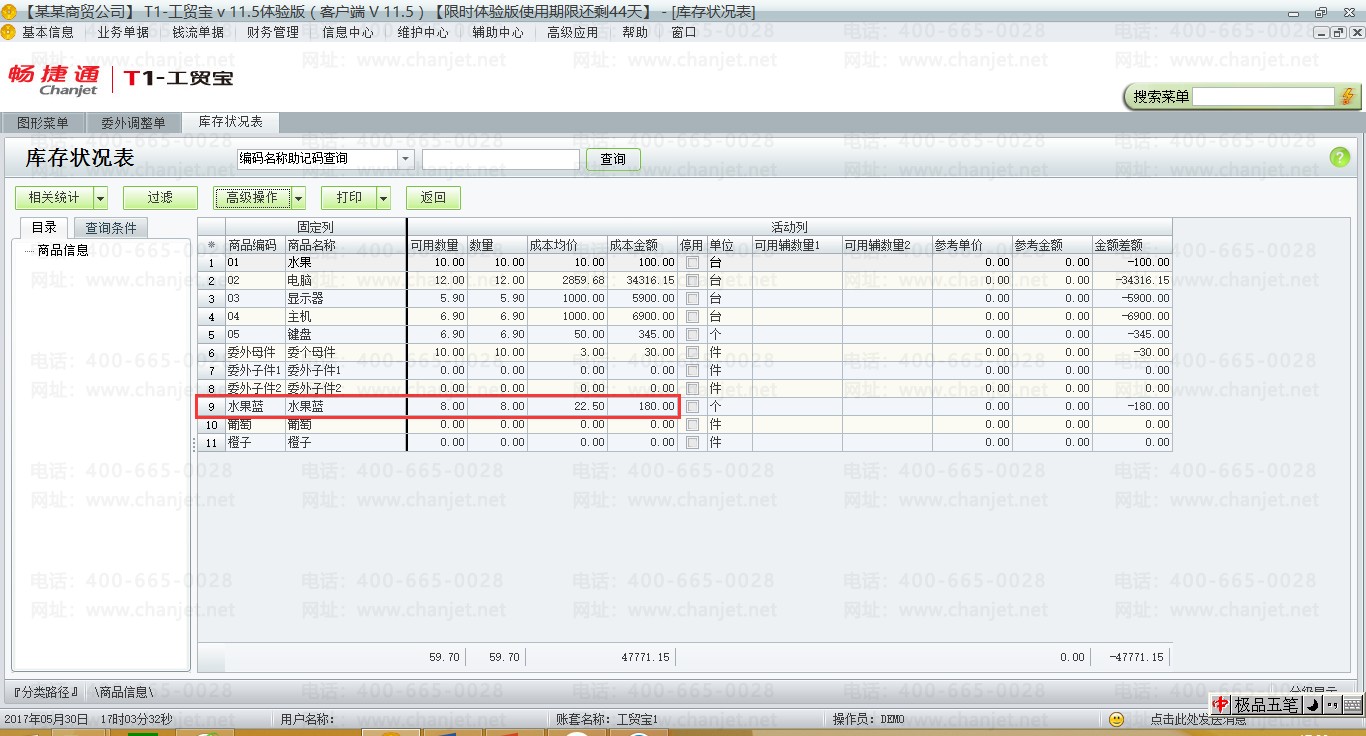The image size is (1366, 736).
Task: Toggle 停用 checkbox for 水果蓝 row
Action: pos(692,406)
